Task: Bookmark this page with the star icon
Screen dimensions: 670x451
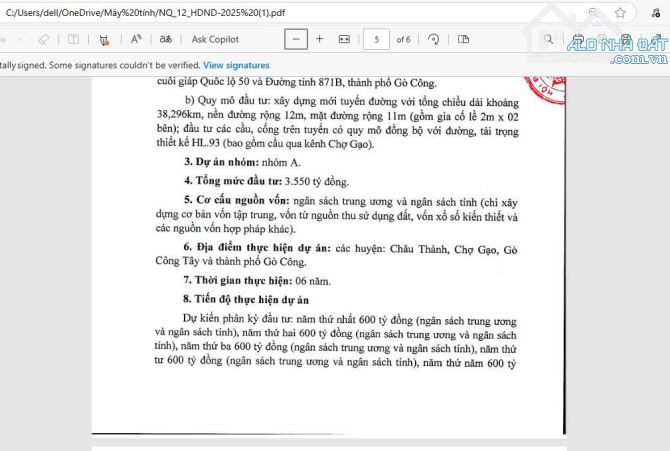Action: click(620, 13)
